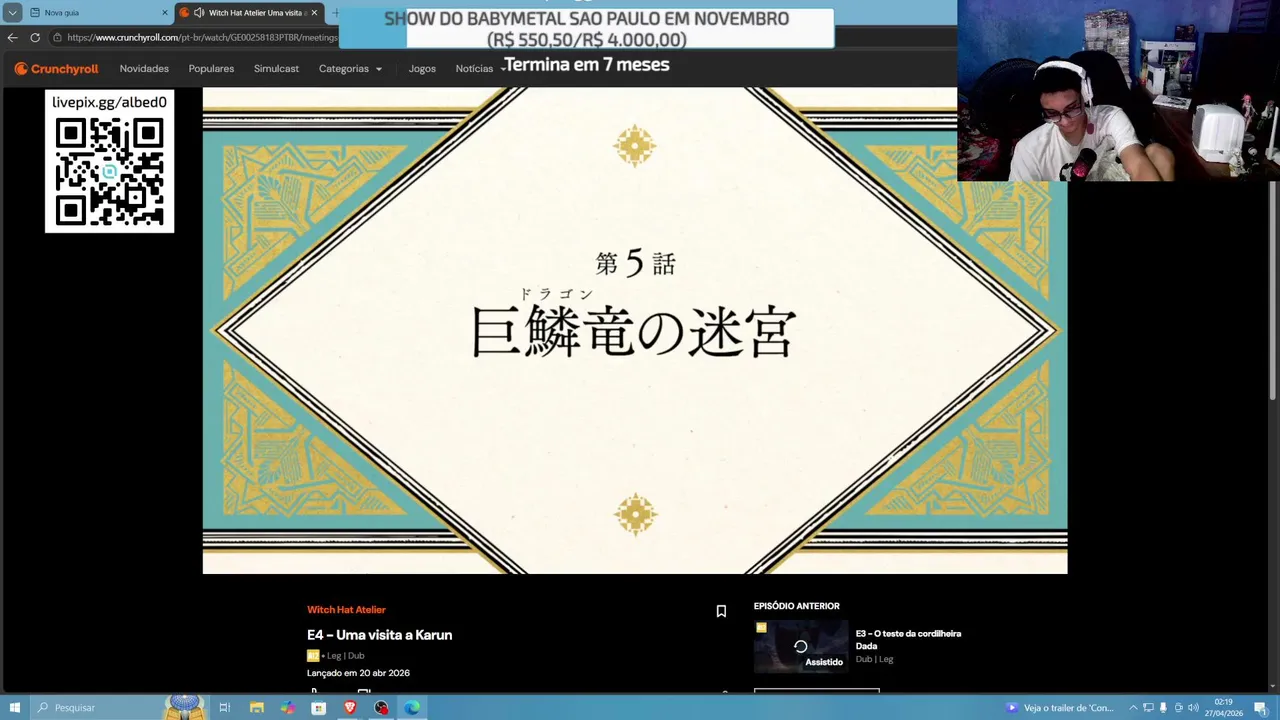Screen dimensions: 1280x720
Task: Click the video player area
Action: coord(635,330)
